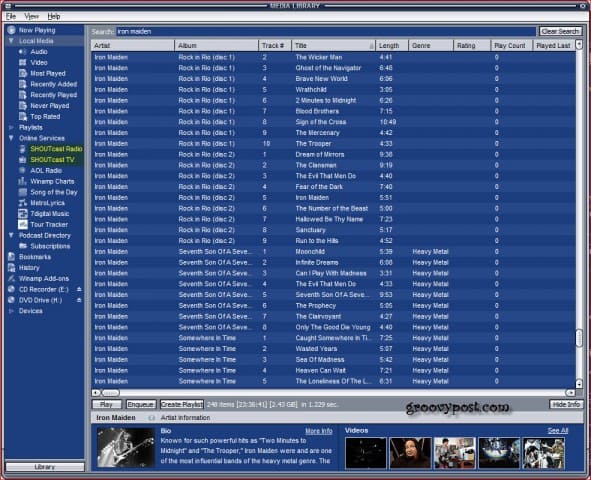The image size is (591, 480).
Task: Open Winamp Charts icon
Action: [23, 181]
